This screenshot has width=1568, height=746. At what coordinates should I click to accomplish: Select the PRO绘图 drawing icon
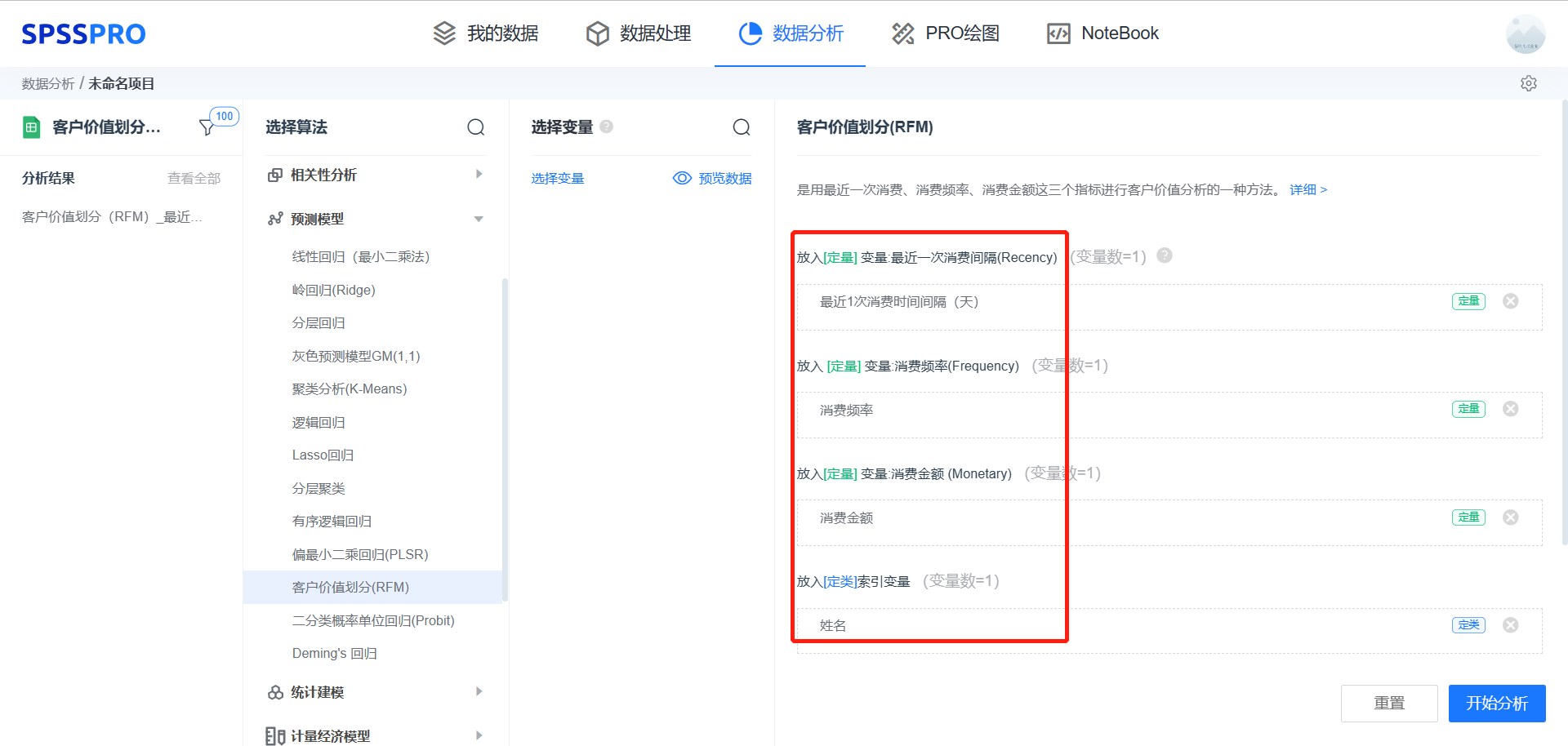tap(902, 33)
